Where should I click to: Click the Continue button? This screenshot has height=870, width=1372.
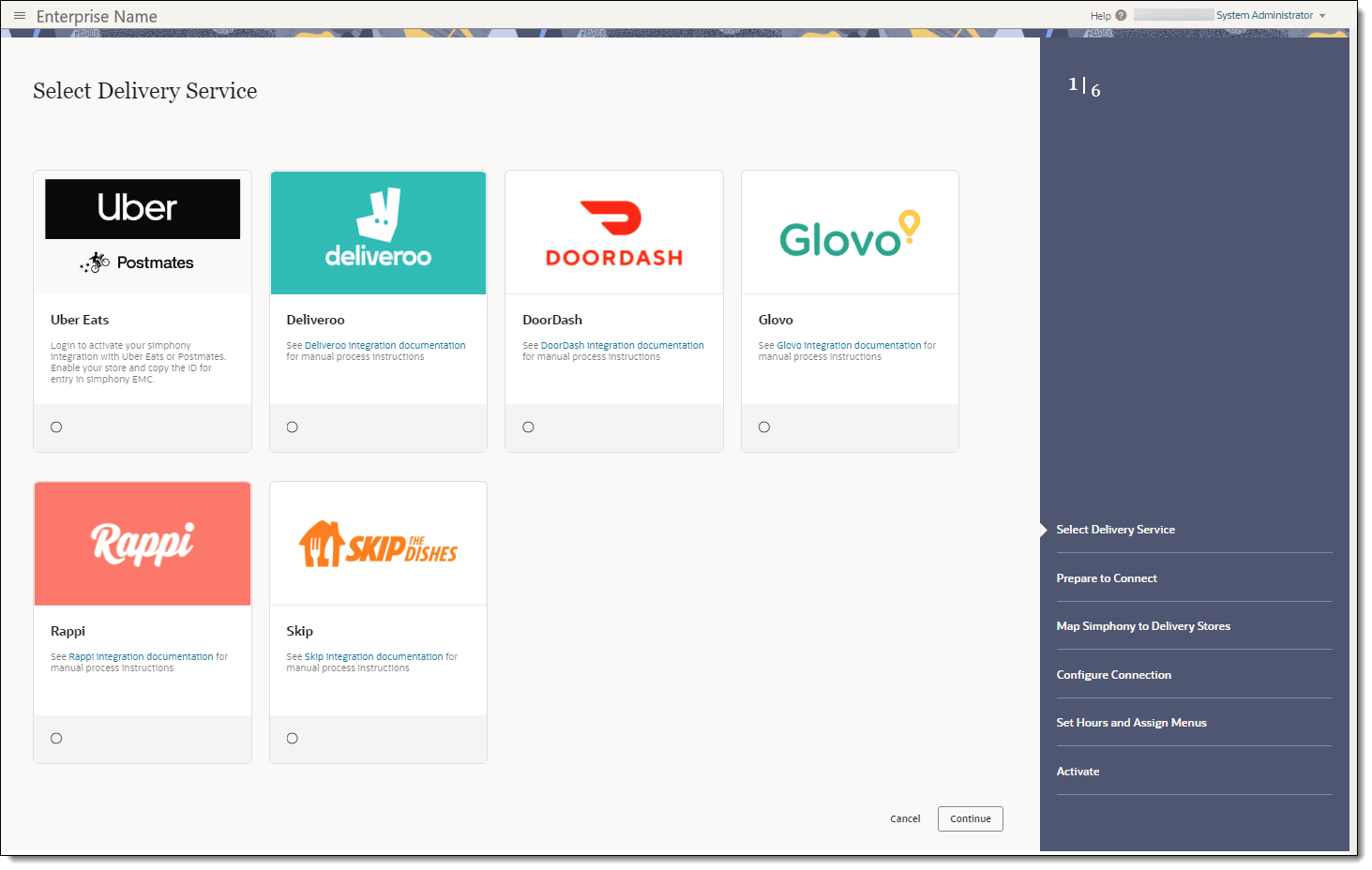coord(971,818)
